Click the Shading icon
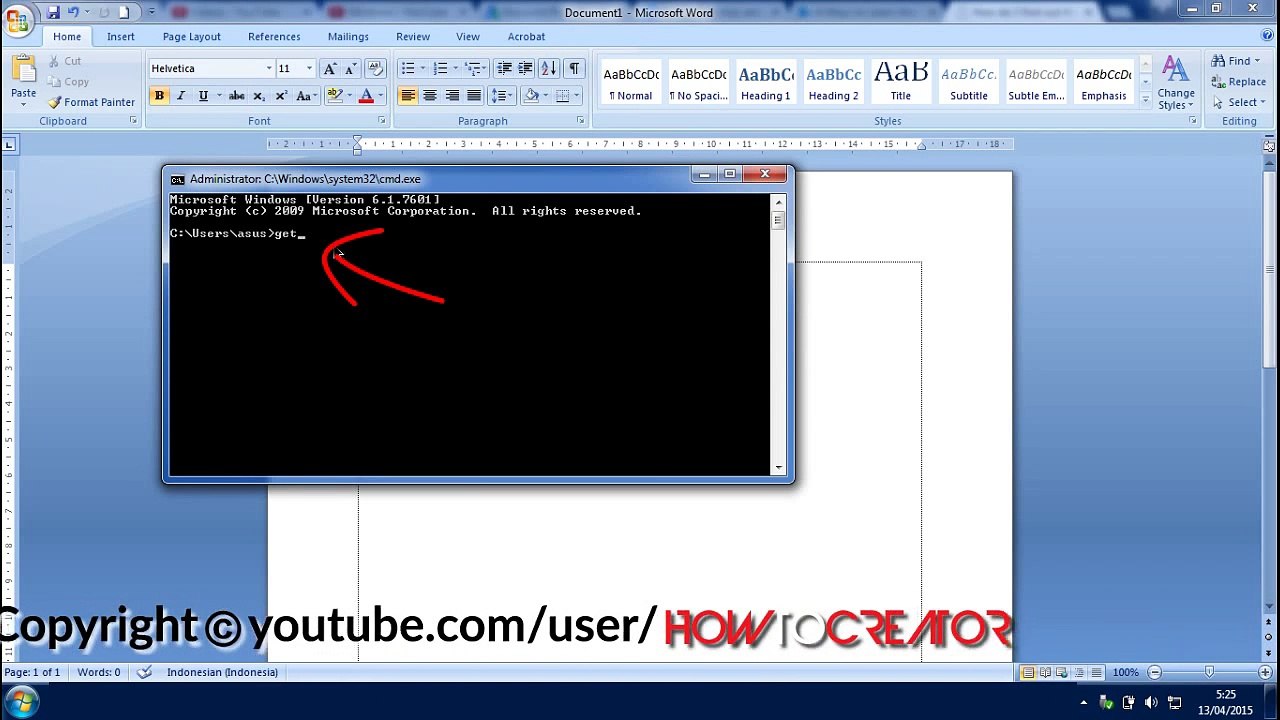This screenshot has width=1280, height=720. [531, 96]
